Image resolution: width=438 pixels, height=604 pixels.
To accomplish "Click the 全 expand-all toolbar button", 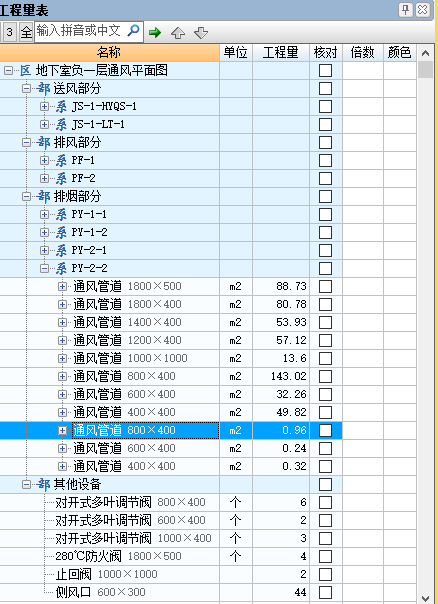I will [x=26, y=32].
